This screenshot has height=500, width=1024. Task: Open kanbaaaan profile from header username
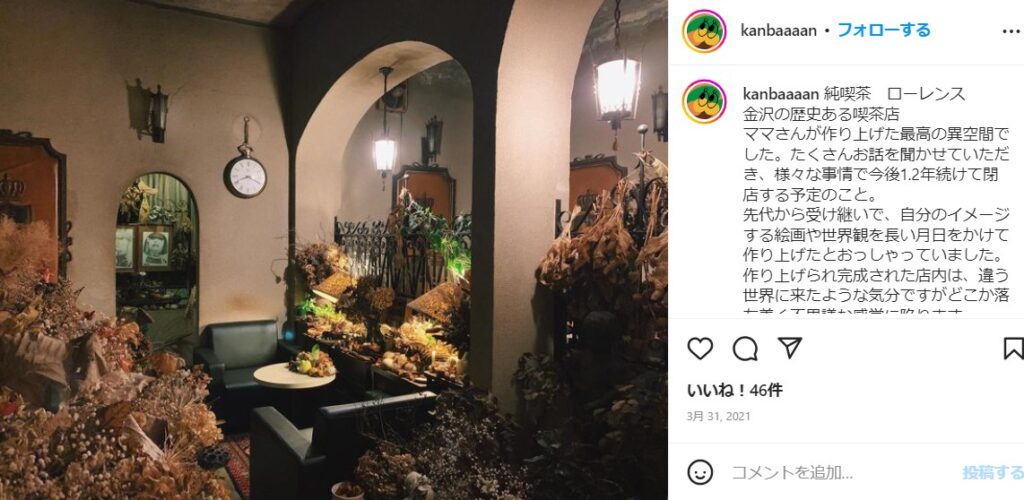(778, 31)
